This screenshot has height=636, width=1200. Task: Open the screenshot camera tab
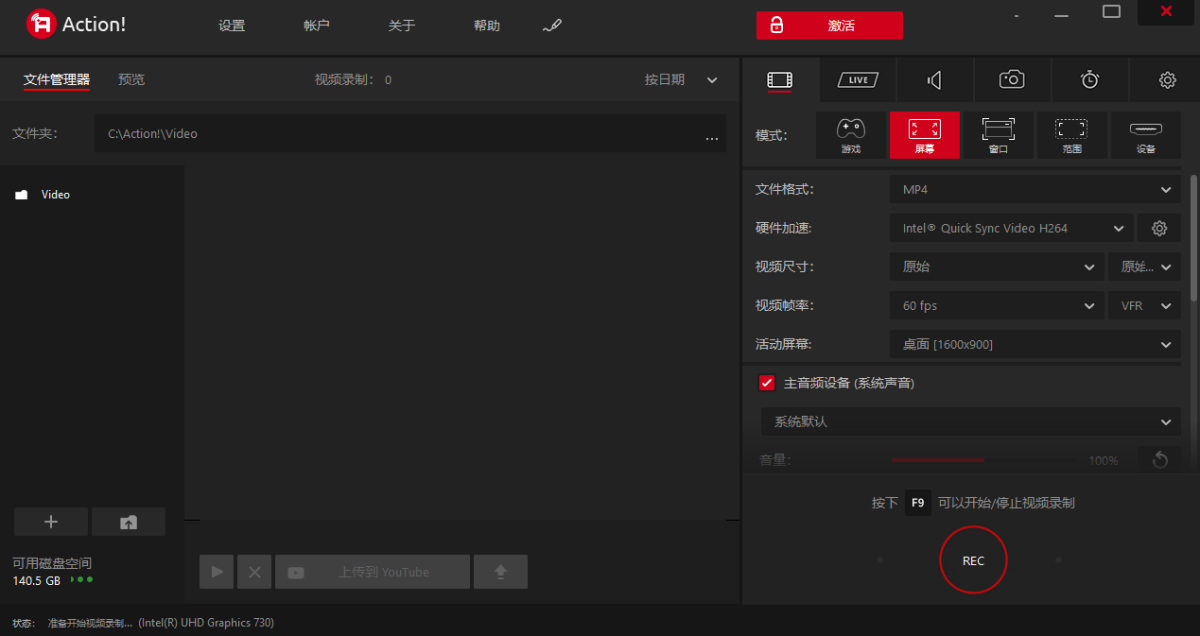[x=1012, y=80]
